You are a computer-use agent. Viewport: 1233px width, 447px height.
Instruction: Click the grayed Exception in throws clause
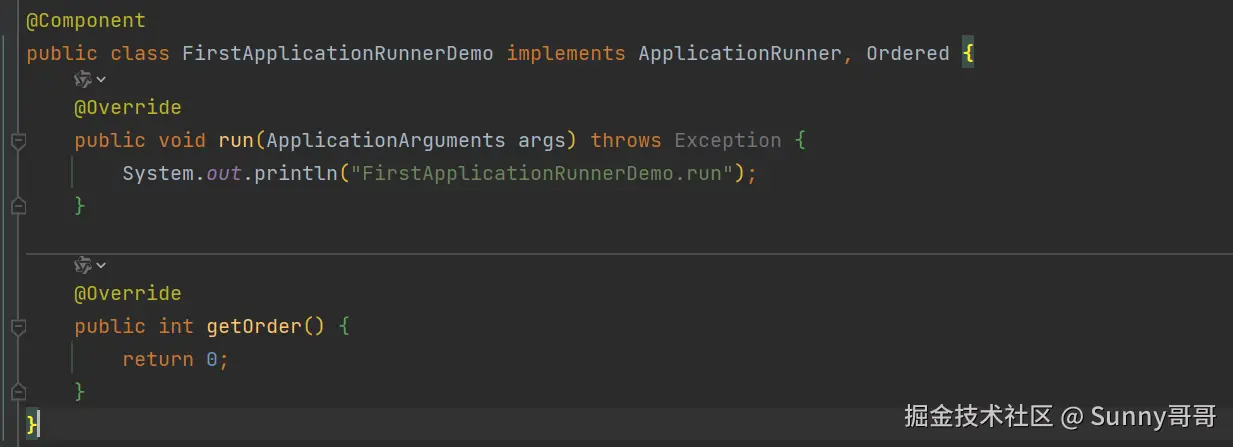[727, 140]
